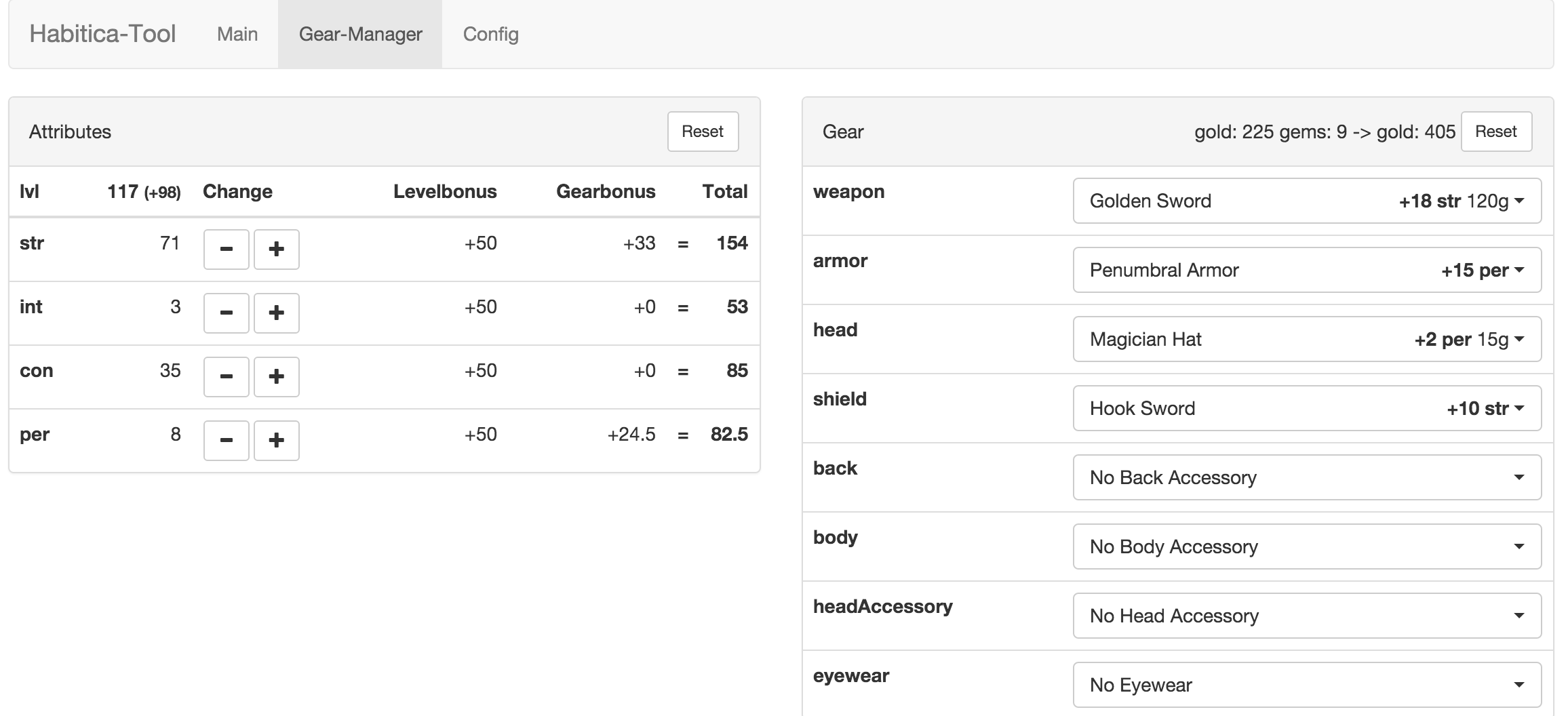The image size is (1568, 716).
Task: Open the Config tab
Action: [x=491, y=34]
